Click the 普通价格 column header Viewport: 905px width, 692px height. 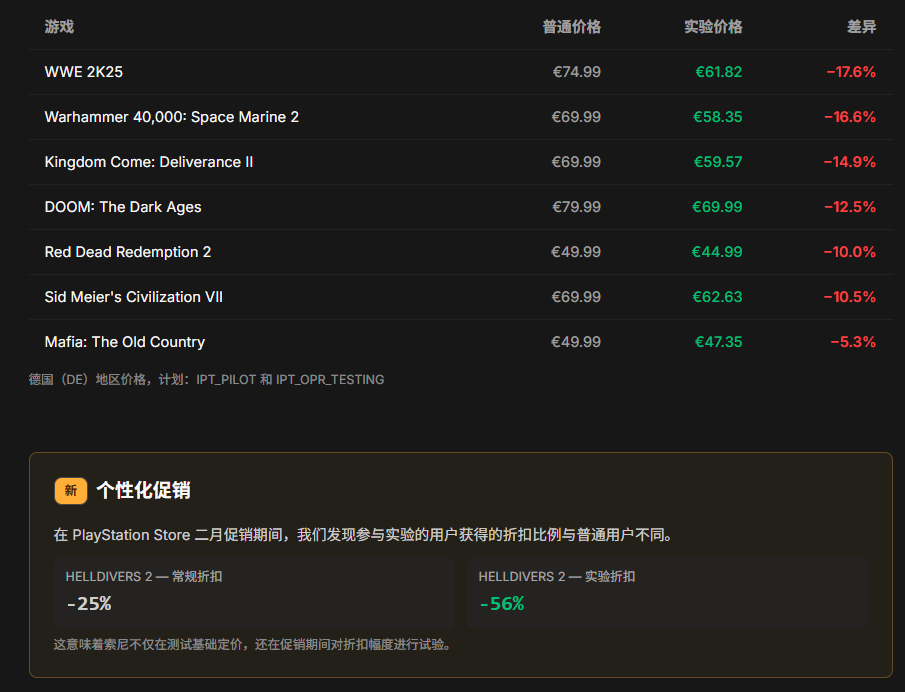pos(571,27)
